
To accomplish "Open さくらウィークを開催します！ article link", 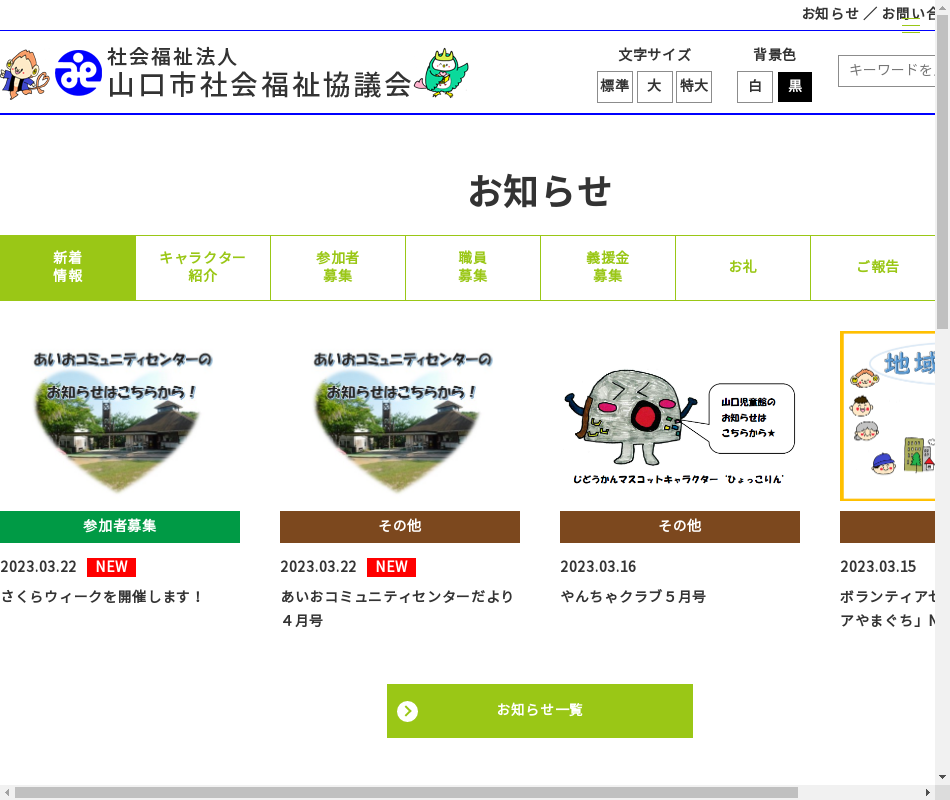I will tap(102, 597).
